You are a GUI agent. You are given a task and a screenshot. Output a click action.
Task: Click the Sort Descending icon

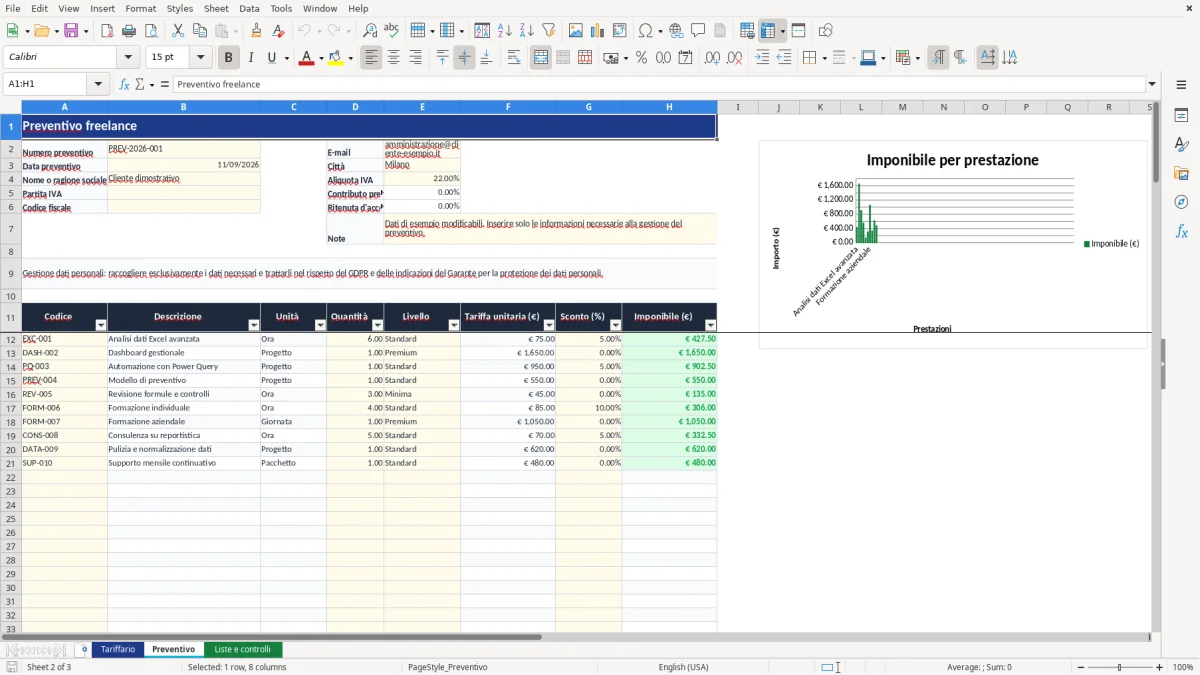pos(526,31)
